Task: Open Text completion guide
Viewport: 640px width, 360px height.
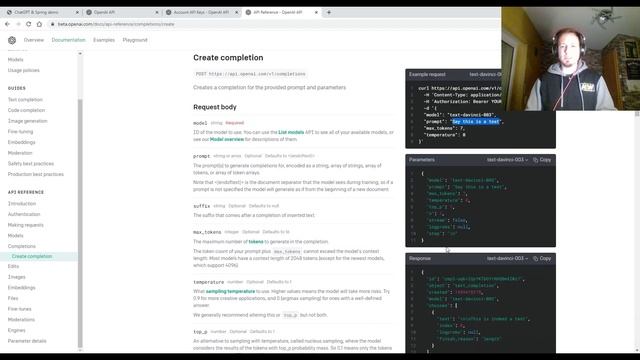Action: (x=25, y=100)
